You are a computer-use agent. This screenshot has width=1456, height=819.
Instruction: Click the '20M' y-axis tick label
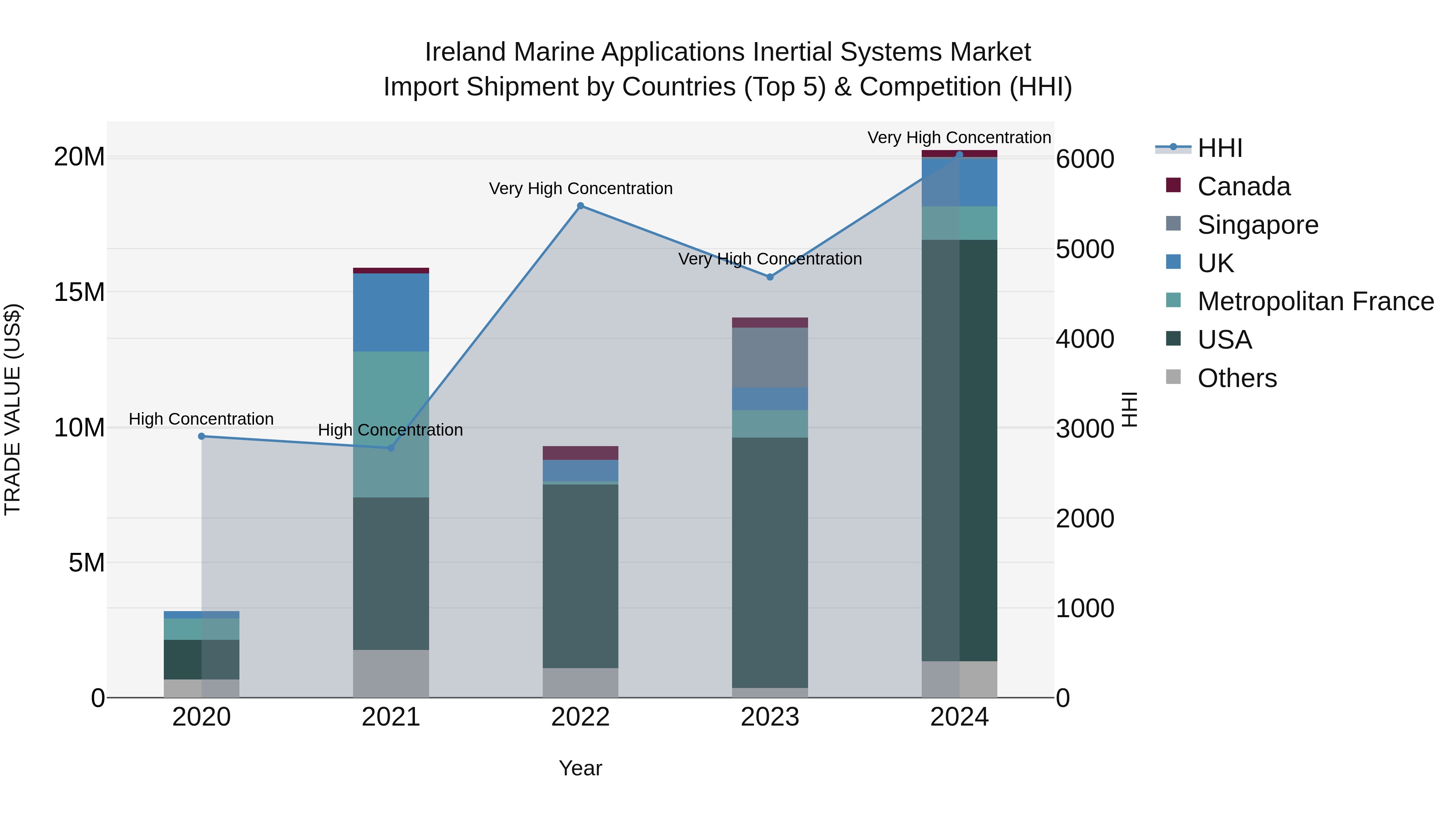click(80, 157)
